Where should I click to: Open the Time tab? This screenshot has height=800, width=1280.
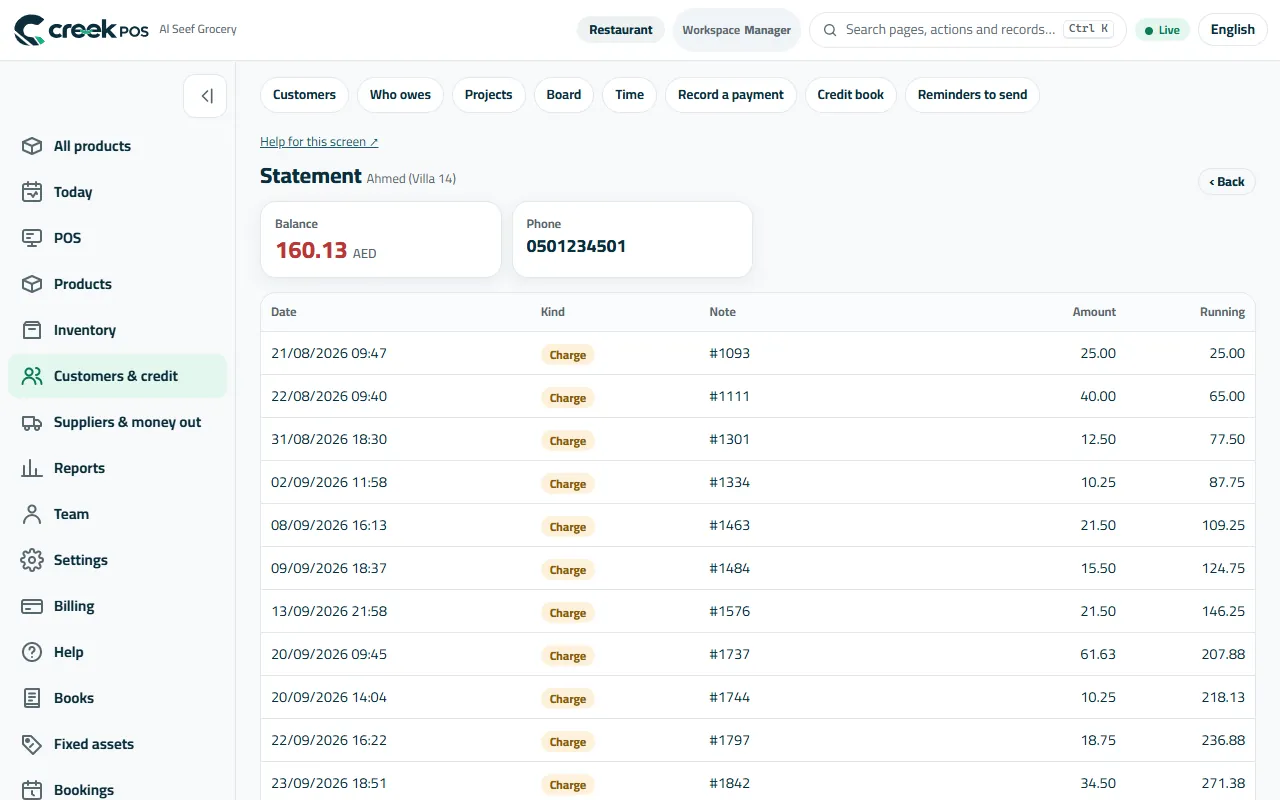coord(630,95)
